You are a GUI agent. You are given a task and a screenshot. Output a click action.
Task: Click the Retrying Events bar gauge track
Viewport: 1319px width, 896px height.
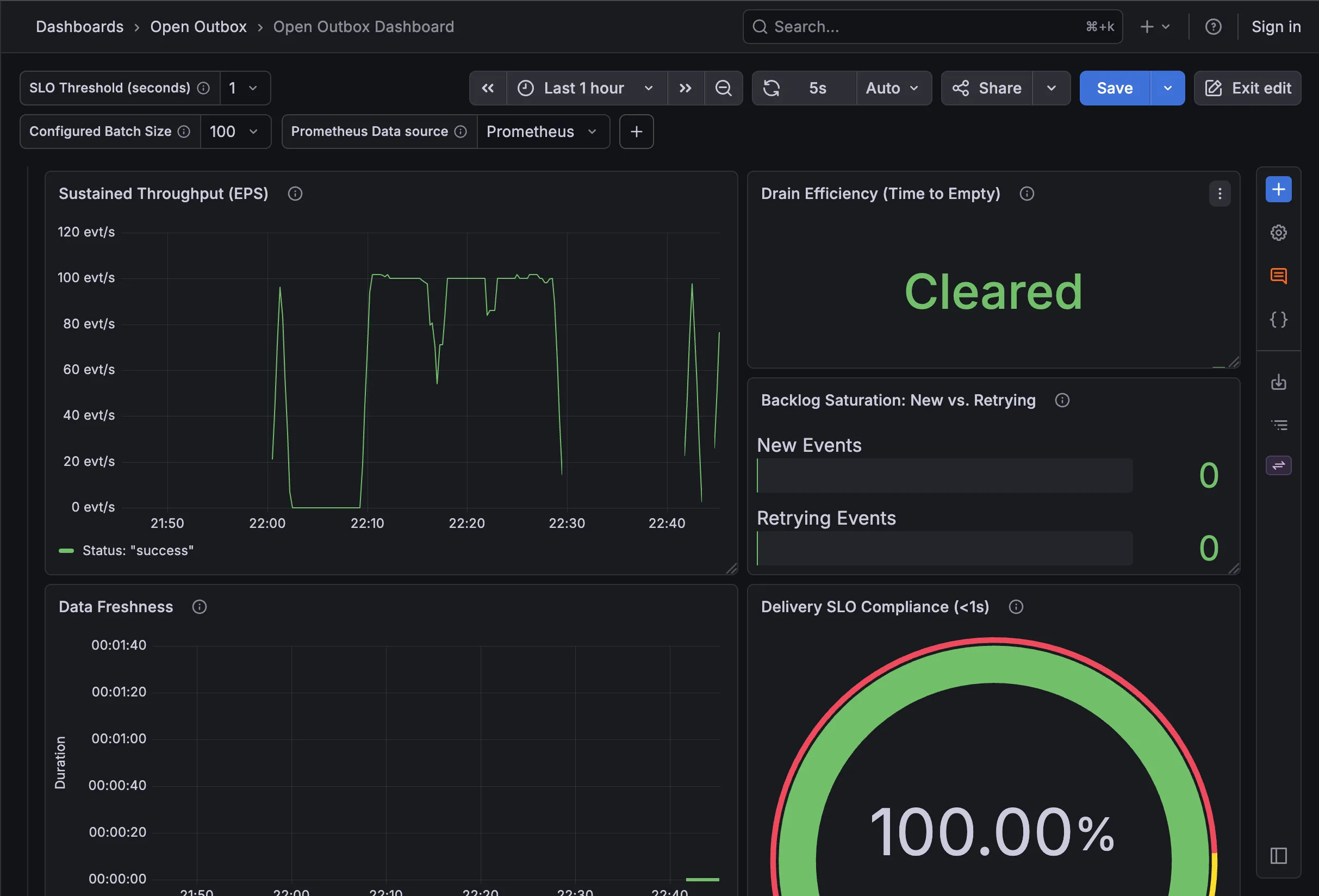945,548
